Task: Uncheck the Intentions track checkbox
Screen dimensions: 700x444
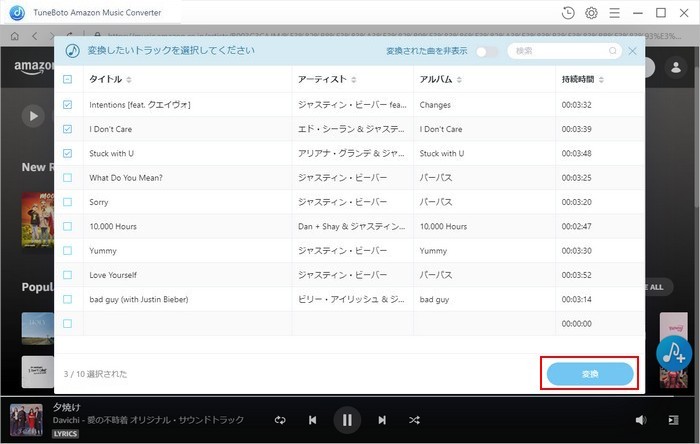Action: tap(67, 104)
